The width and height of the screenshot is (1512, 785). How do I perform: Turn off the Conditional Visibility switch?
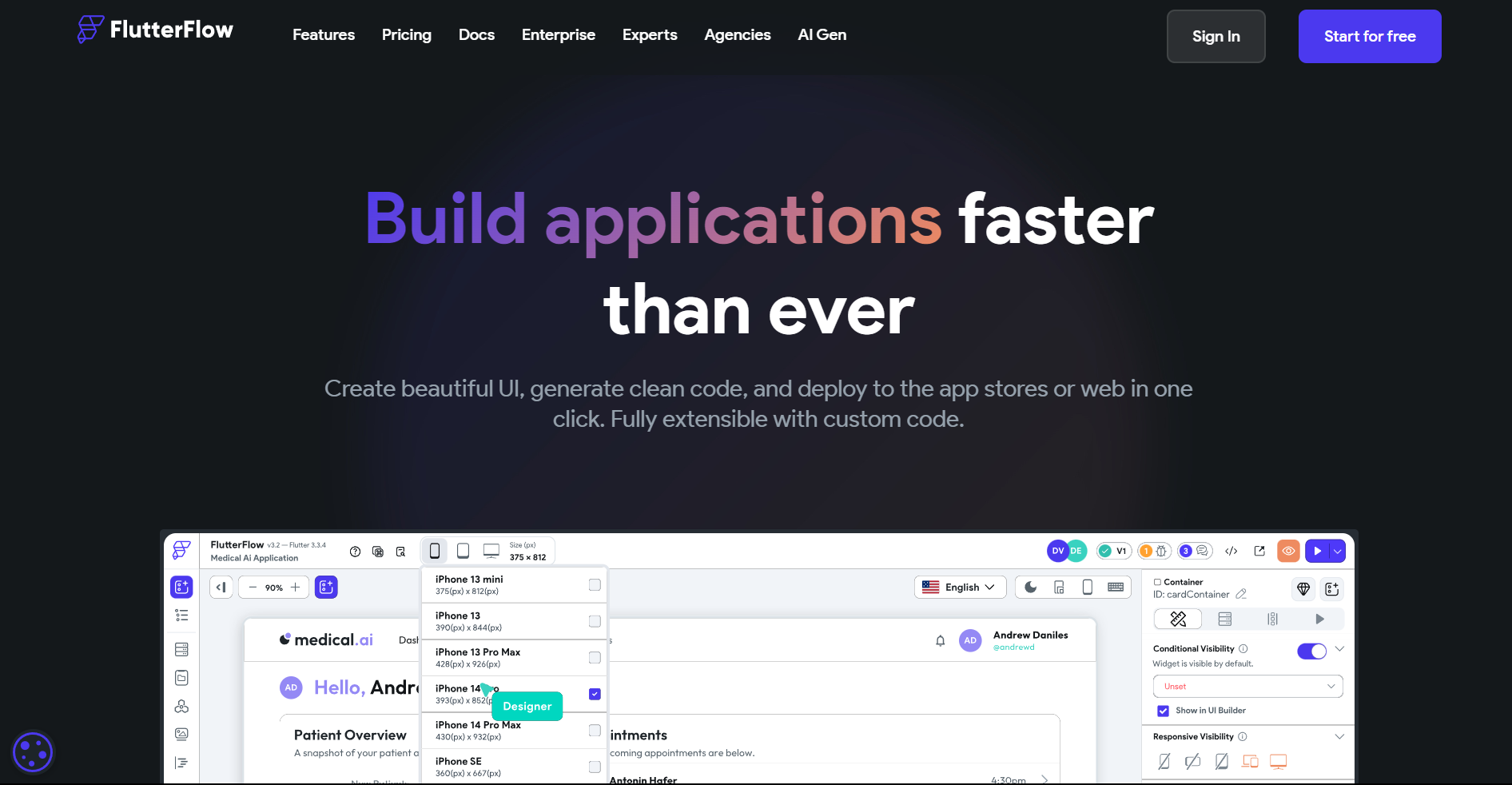point(1311,651)
